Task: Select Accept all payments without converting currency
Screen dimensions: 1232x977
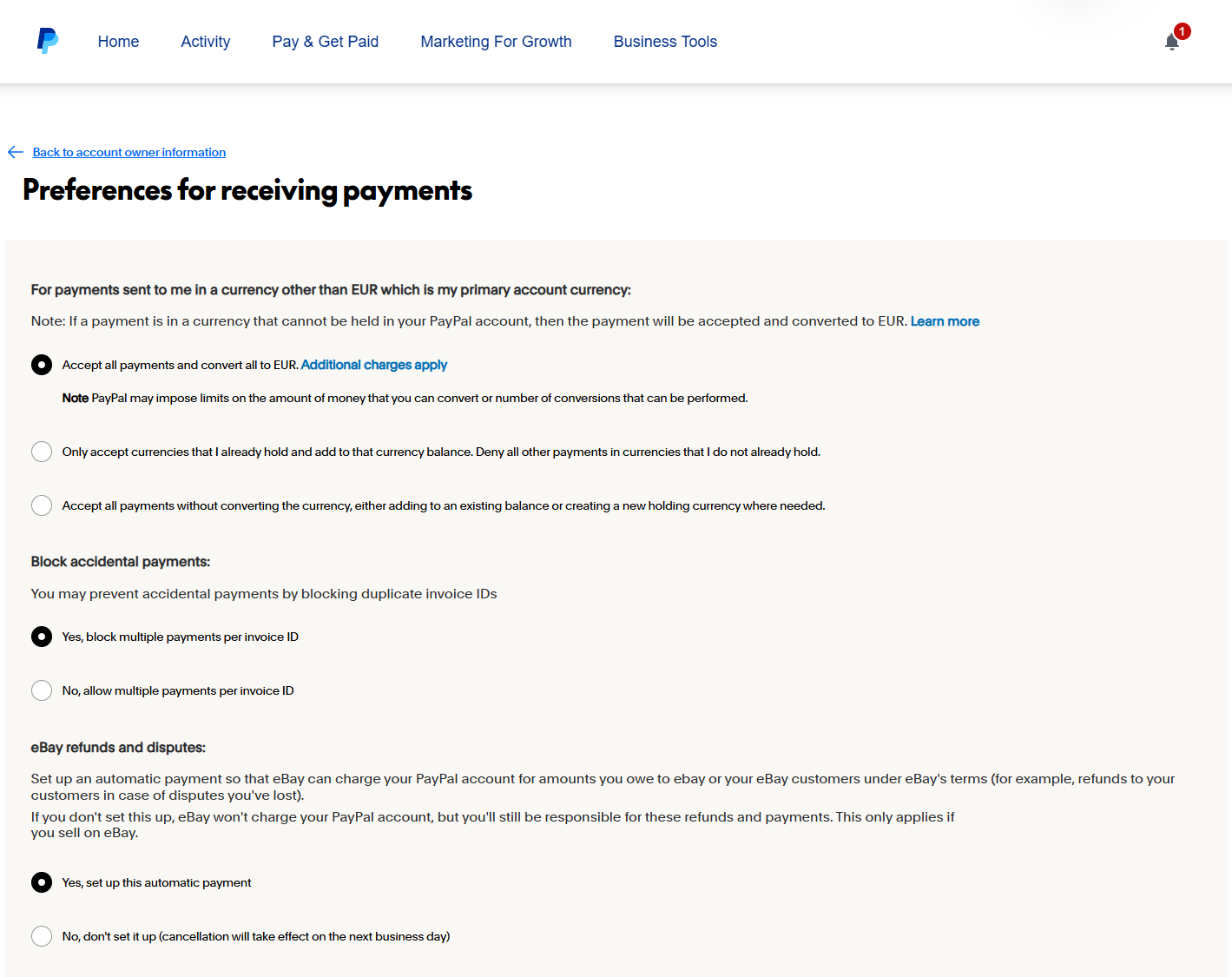Action: click(42, 505)
